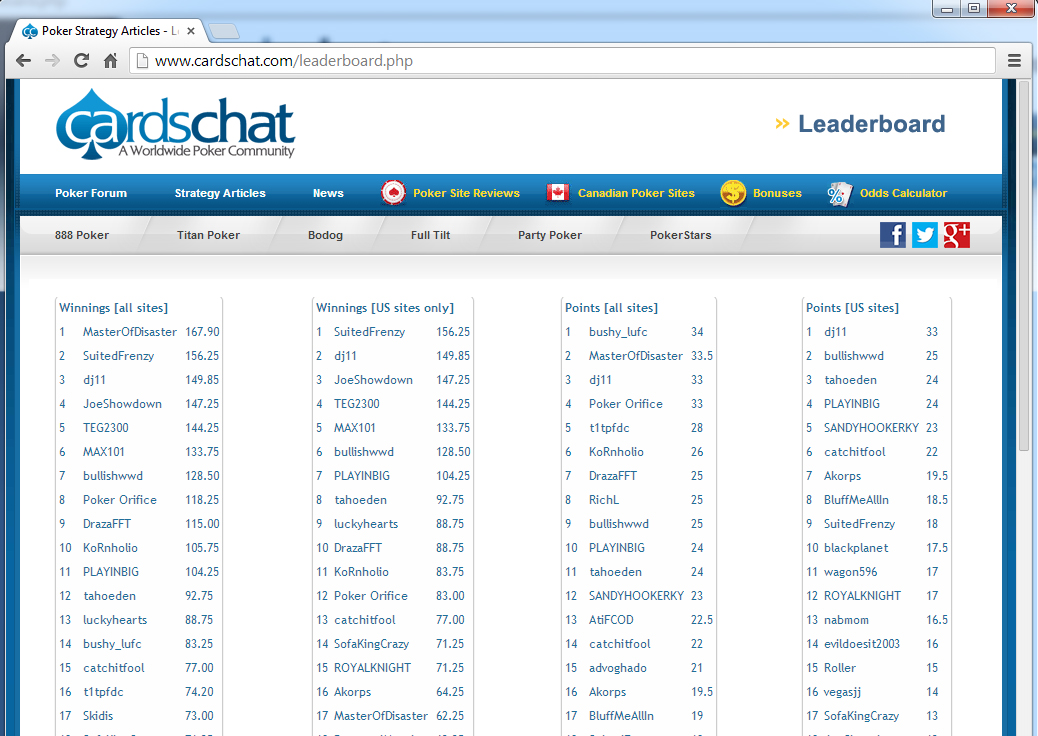Image resolution: width=1038 pixels, height=736 pixels.
Task: Open the Poker Forum menu item
Action: [x=91, y=193]
